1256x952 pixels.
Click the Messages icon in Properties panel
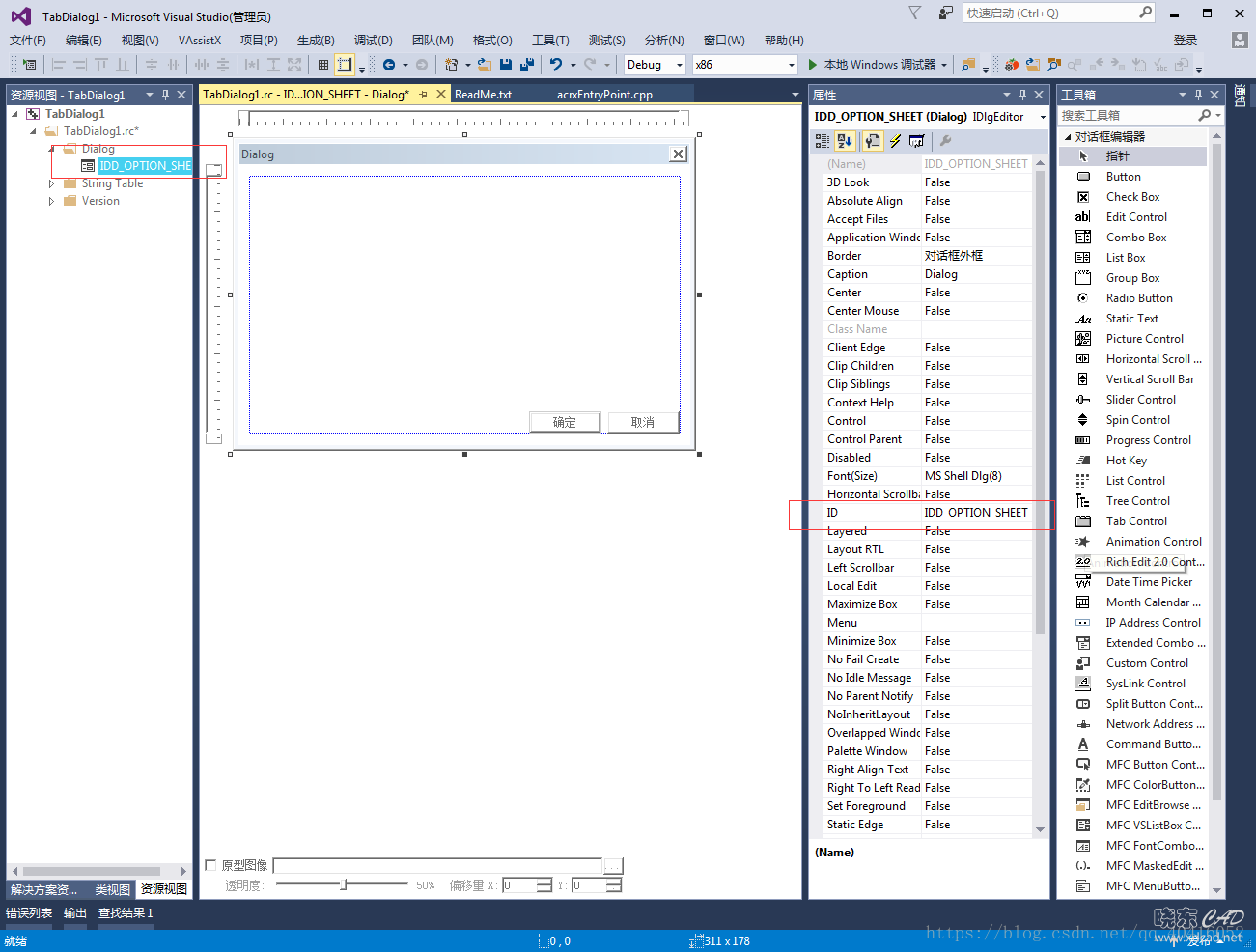tap(916, 141)
